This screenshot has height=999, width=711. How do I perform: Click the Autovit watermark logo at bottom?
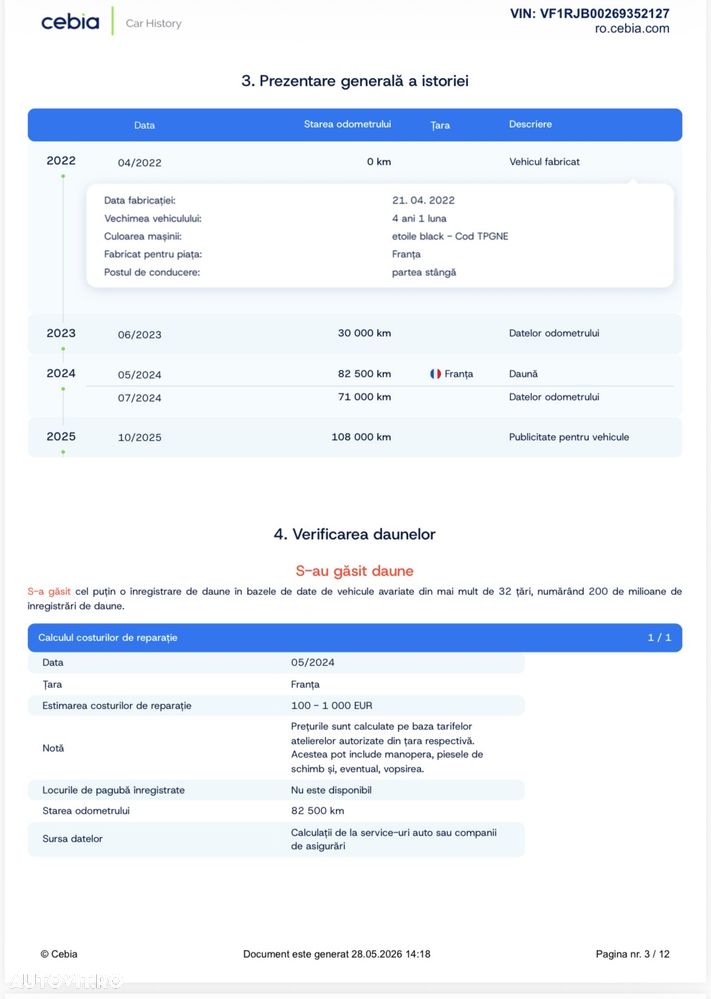64,981
